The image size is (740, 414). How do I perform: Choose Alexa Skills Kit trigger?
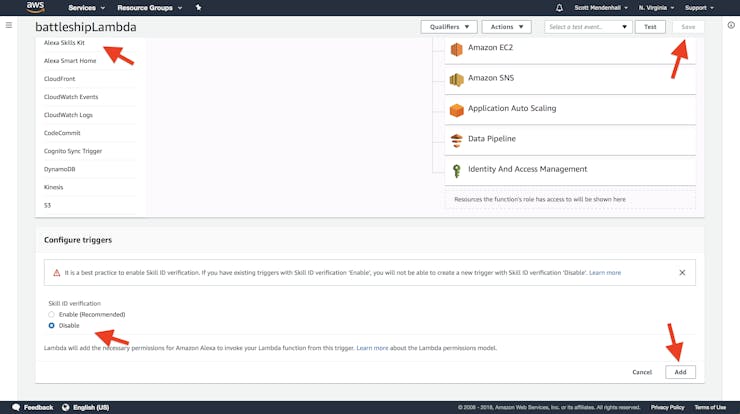tap(64, 42)
